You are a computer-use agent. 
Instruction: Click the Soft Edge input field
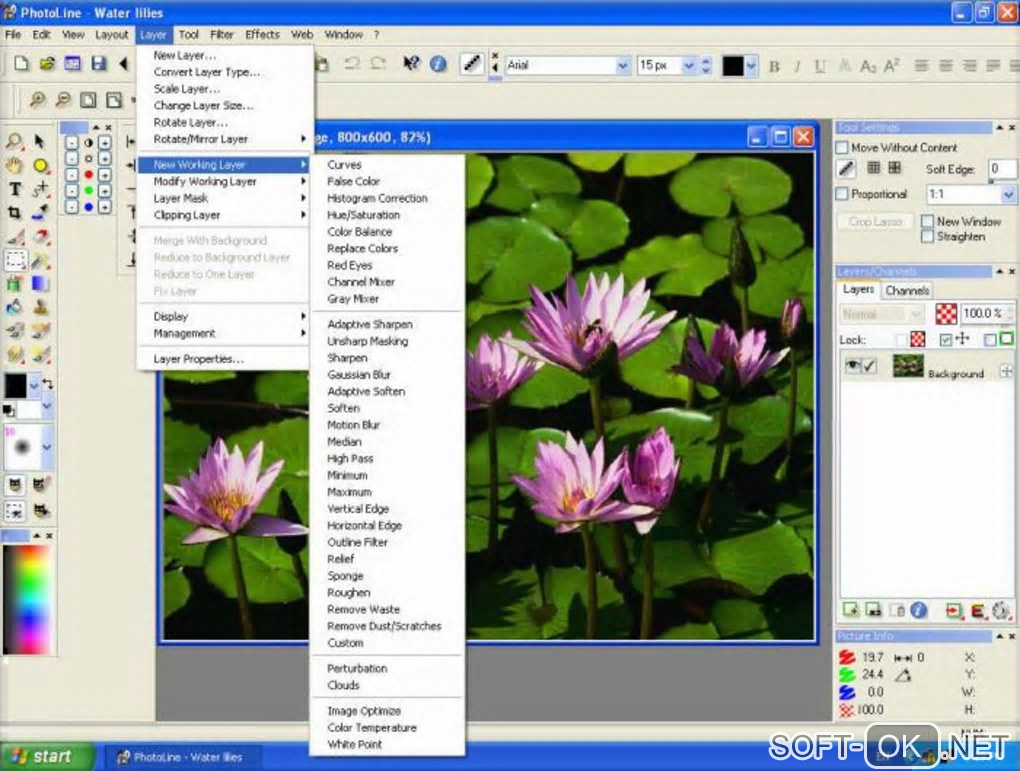click(1001, 169)
